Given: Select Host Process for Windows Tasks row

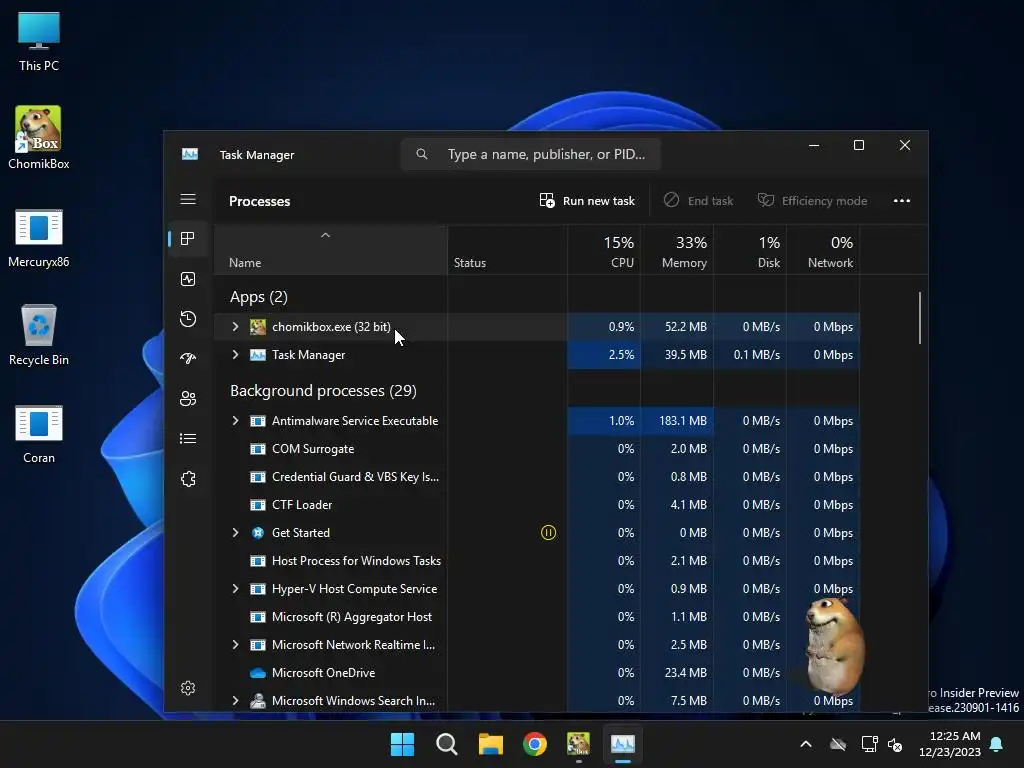Looking at the screenshot, I should (537, 561).
